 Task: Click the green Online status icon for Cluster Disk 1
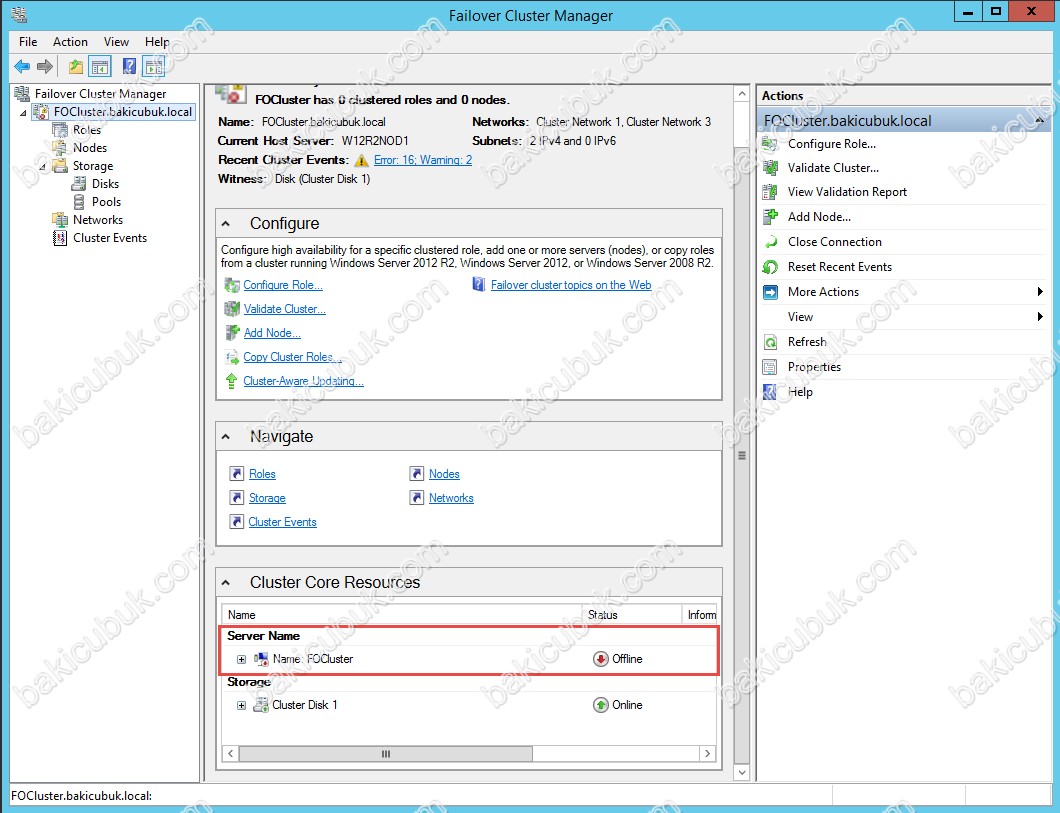600,705
